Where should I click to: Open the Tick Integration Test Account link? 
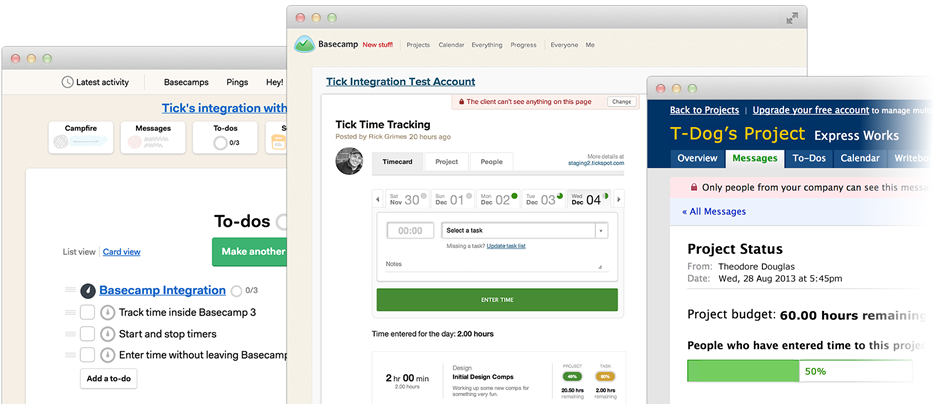tap(400, 82)
